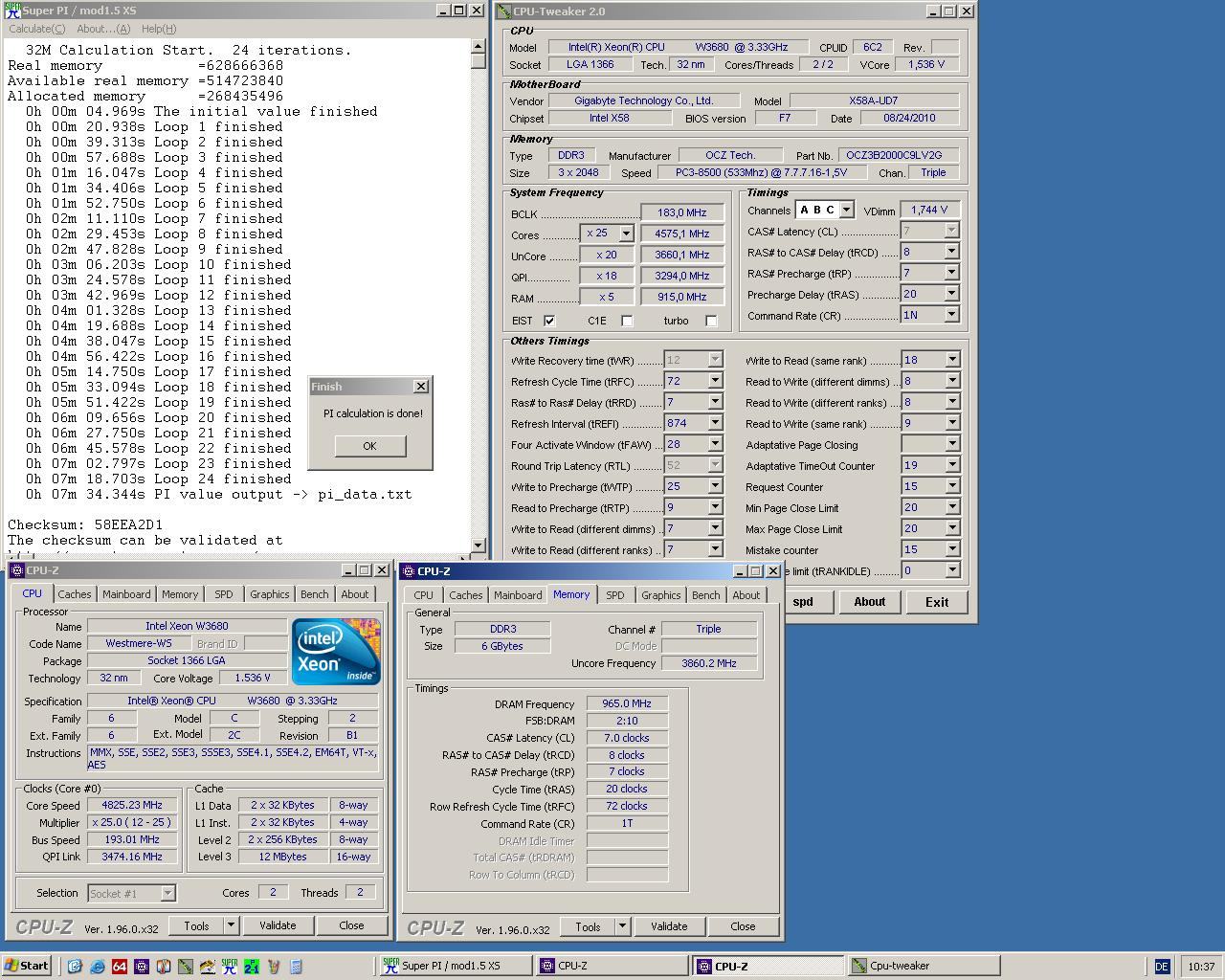Toggle the EIST checkbox
The width and height of the screenshot is (1225, 980).
549,321
